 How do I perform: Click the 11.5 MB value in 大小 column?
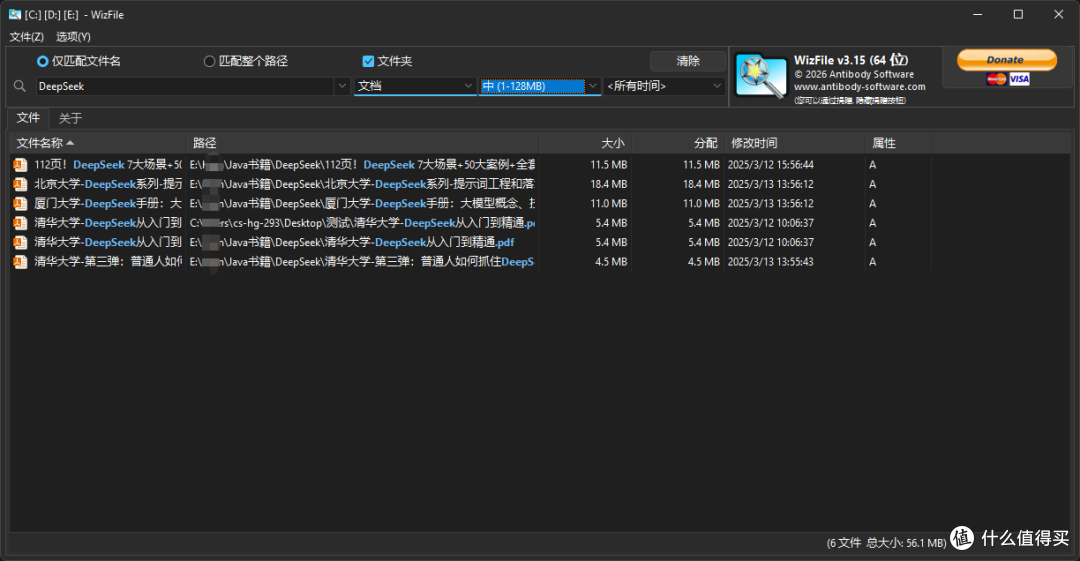609,165
